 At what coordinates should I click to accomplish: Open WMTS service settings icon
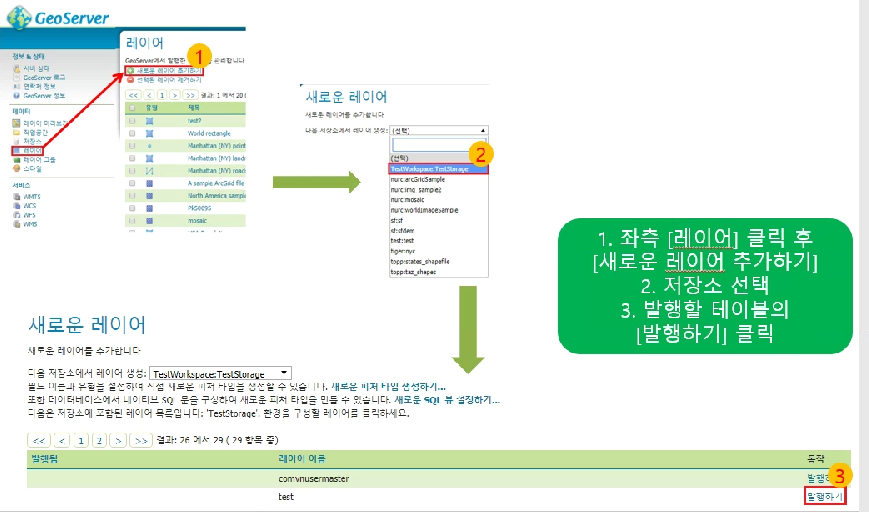[17, 196]
